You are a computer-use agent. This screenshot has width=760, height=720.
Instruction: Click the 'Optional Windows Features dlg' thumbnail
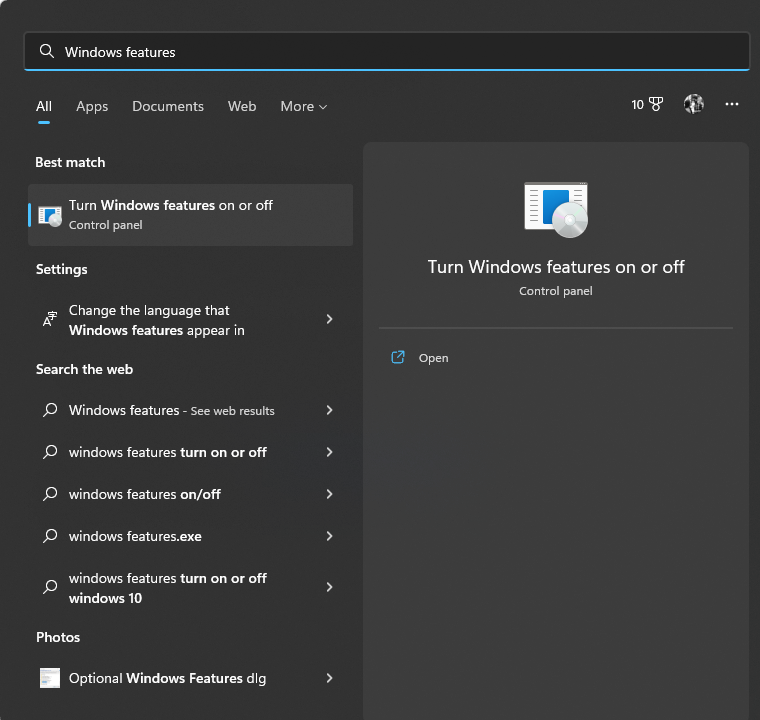click(50, 678)
